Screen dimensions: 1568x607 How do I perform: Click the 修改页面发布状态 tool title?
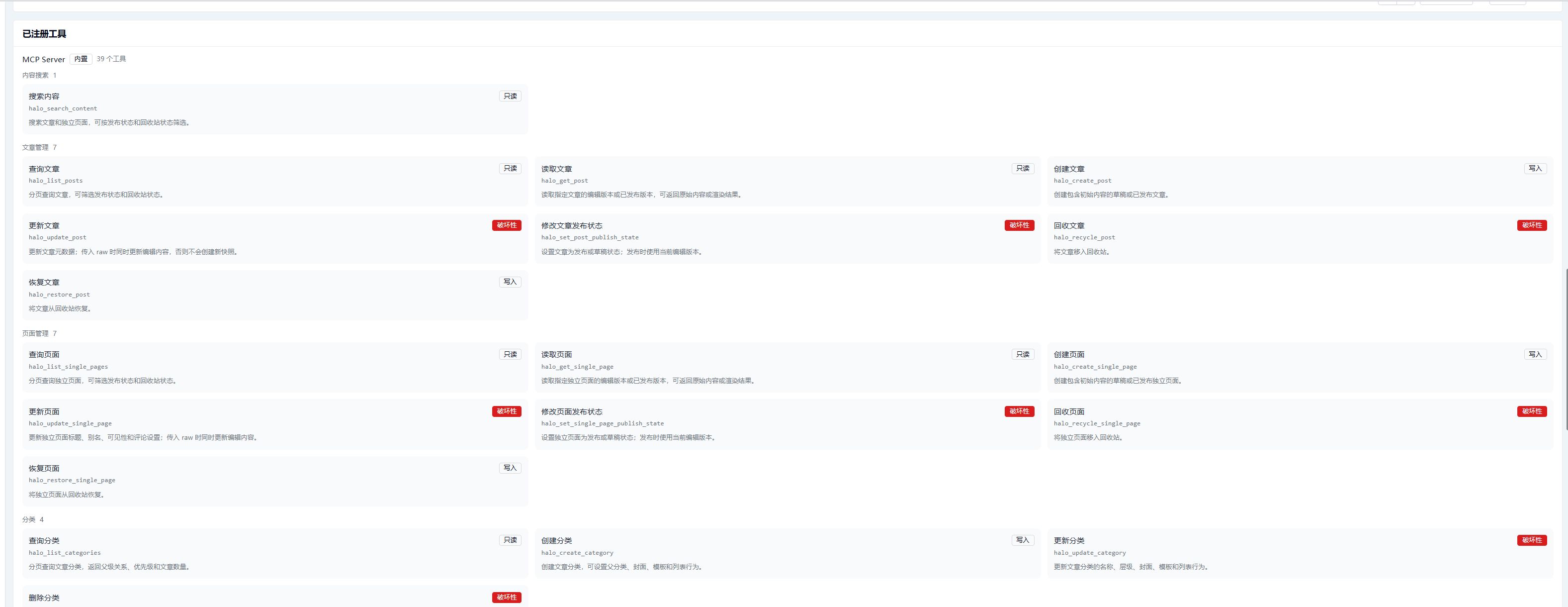click(572, 412)
